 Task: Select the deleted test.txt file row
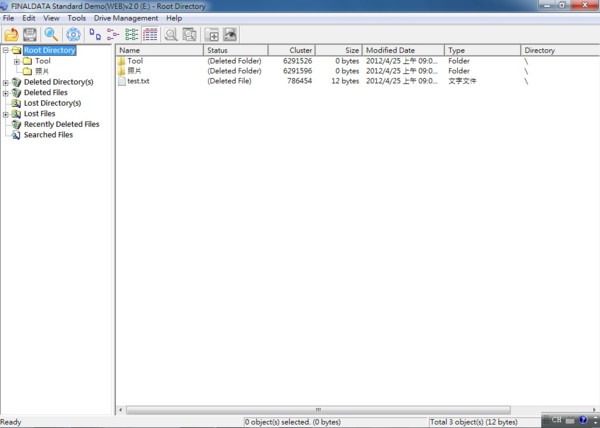[x=139, y=81]
